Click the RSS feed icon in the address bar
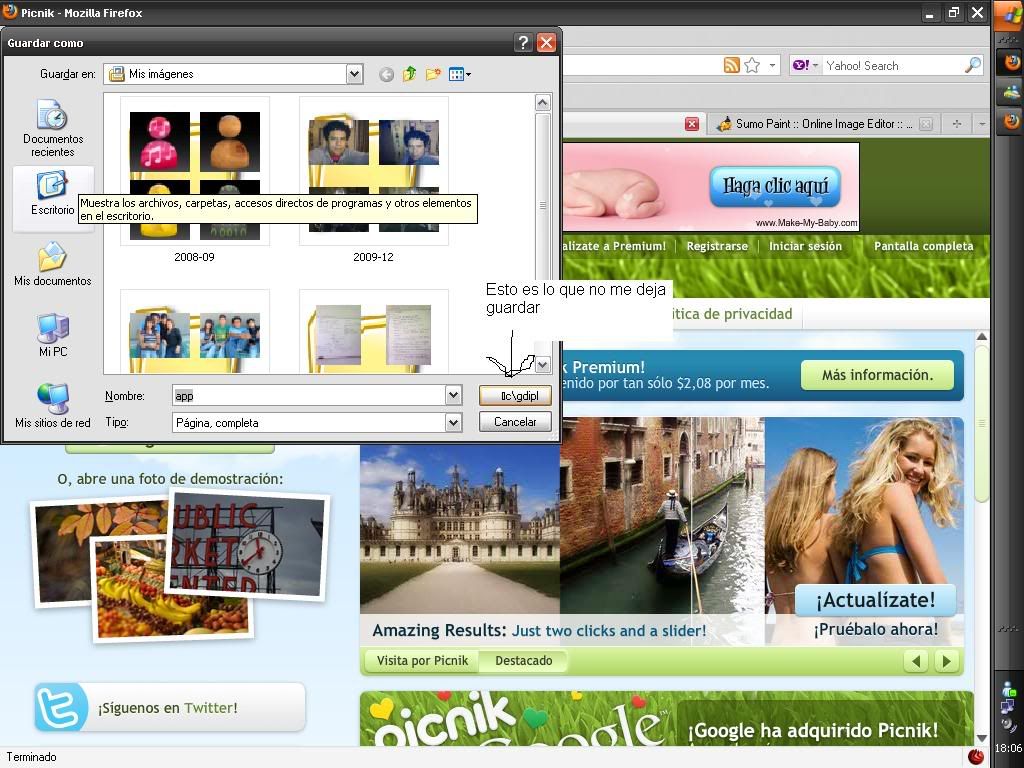This screenshot has height=768, width=1024. (x=732, y=65)
